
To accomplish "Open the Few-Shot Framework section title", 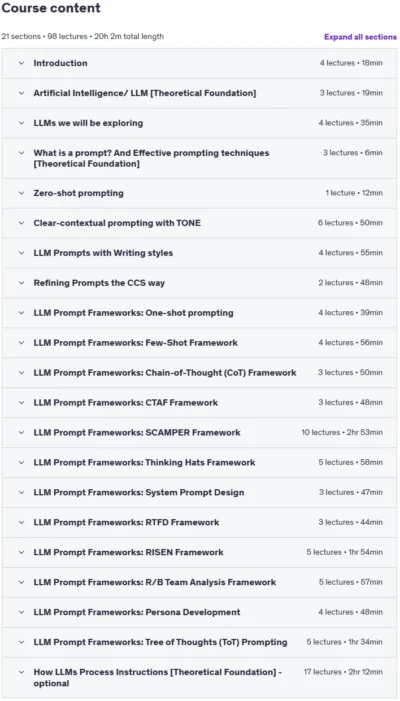I will [x=135, y=343].
